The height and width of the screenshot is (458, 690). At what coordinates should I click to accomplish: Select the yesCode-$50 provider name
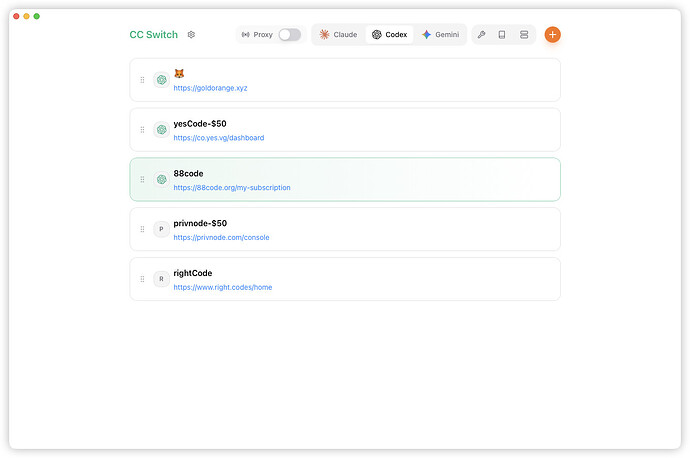pos(200,124)
